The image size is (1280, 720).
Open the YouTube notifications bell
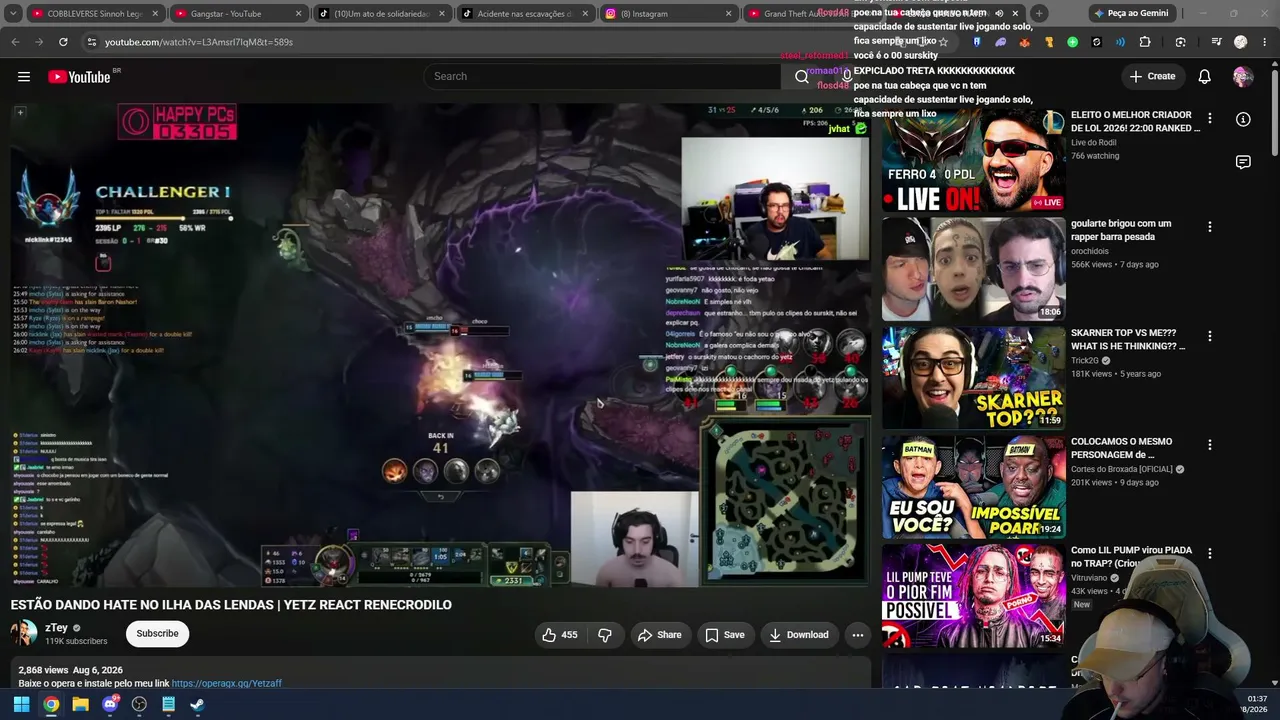pyautogui.click(x=1205, y=77)
